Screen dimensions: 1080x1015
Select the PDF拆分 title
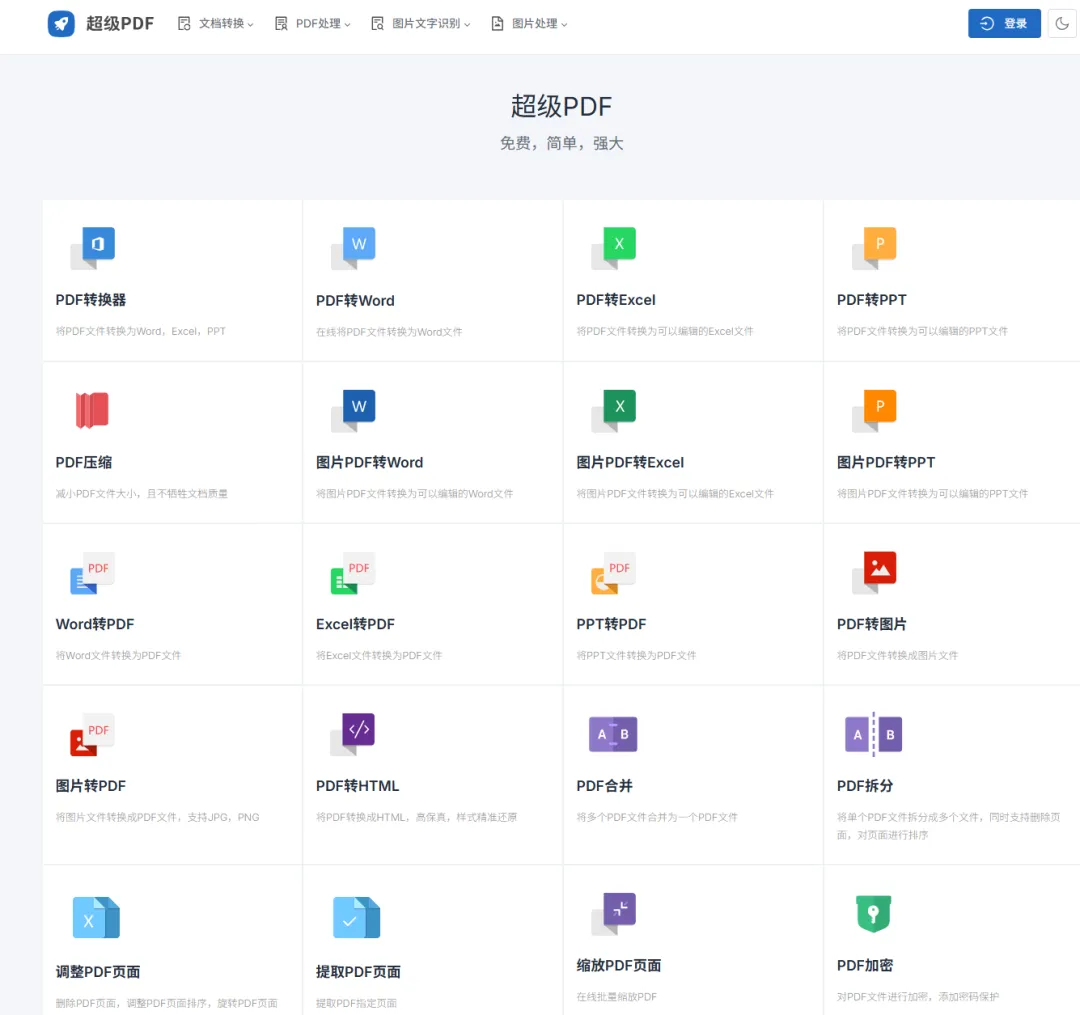[x=864, y=786]
